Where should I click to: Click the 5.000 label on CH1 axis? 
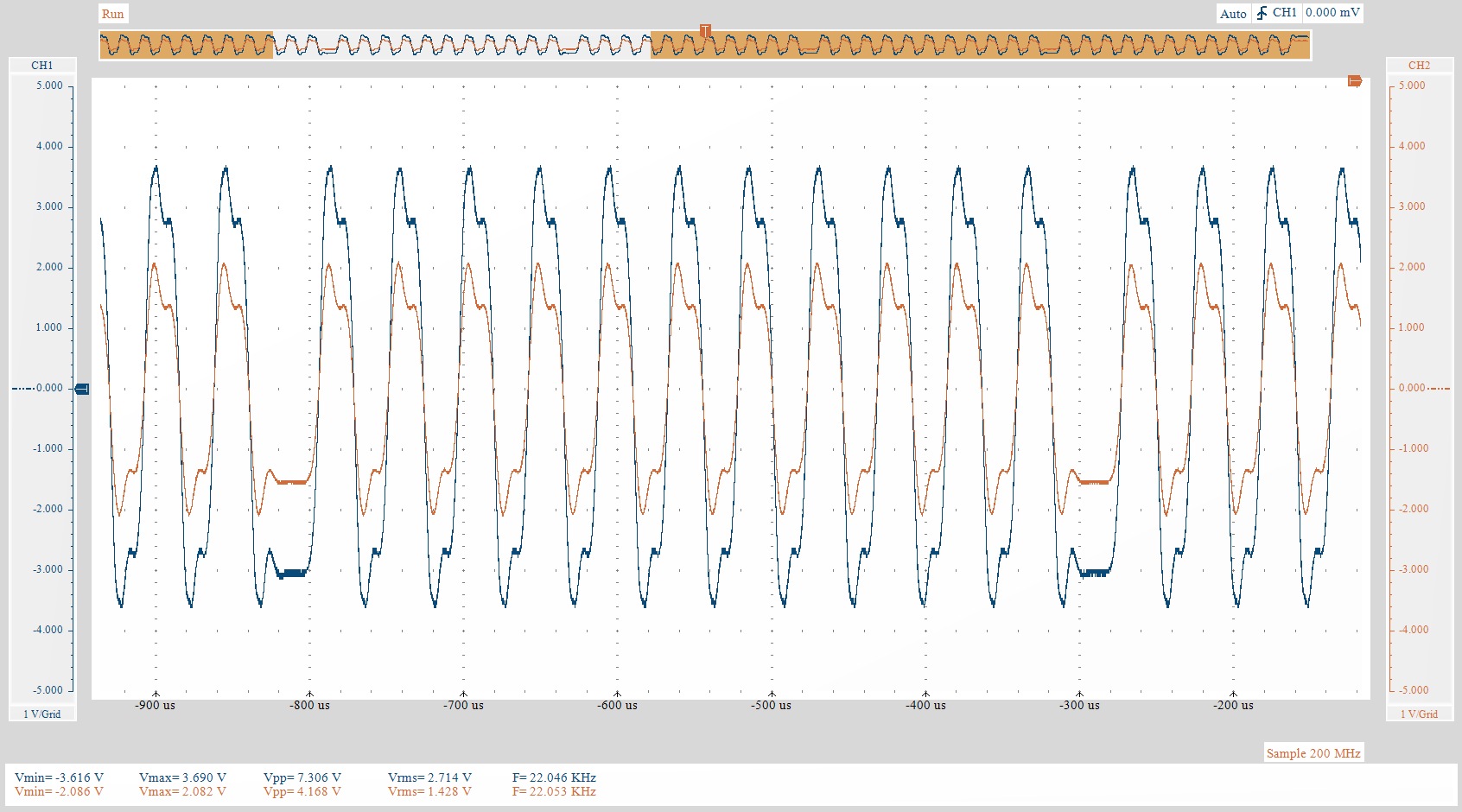[49, 86]
